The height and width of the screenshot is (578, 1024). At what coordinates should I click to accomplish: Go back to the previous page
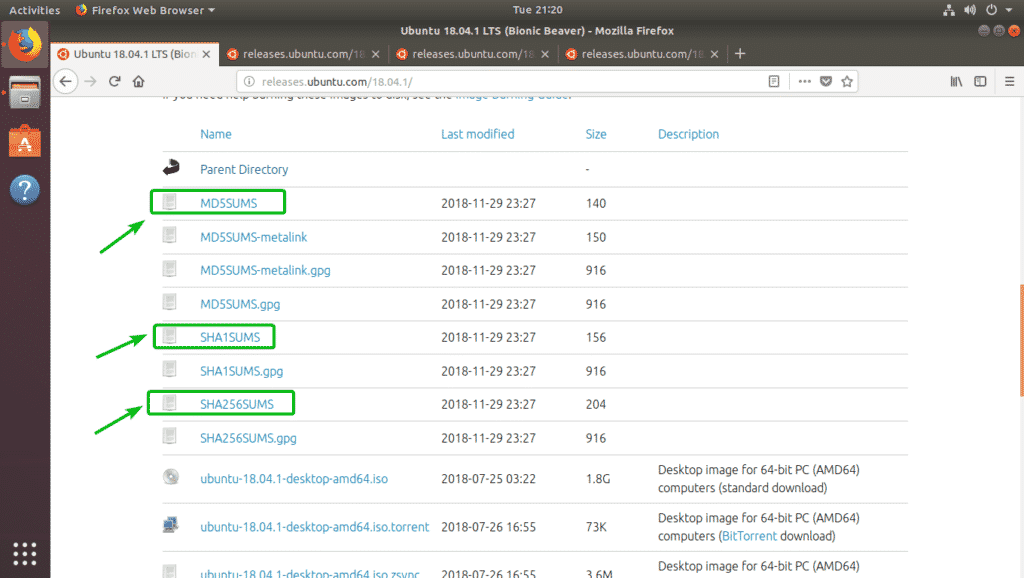coord(65,82)
